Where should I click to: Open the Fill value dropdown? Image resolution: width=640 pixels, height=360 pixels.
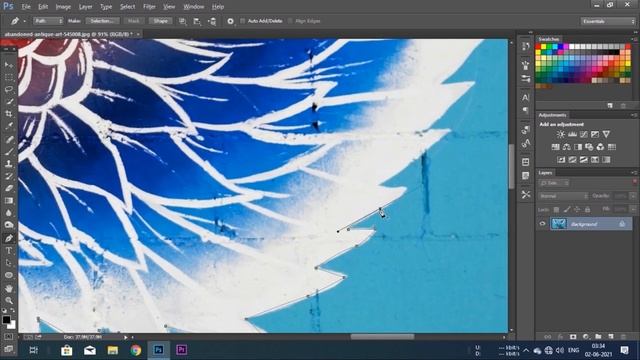click(633, 209)
